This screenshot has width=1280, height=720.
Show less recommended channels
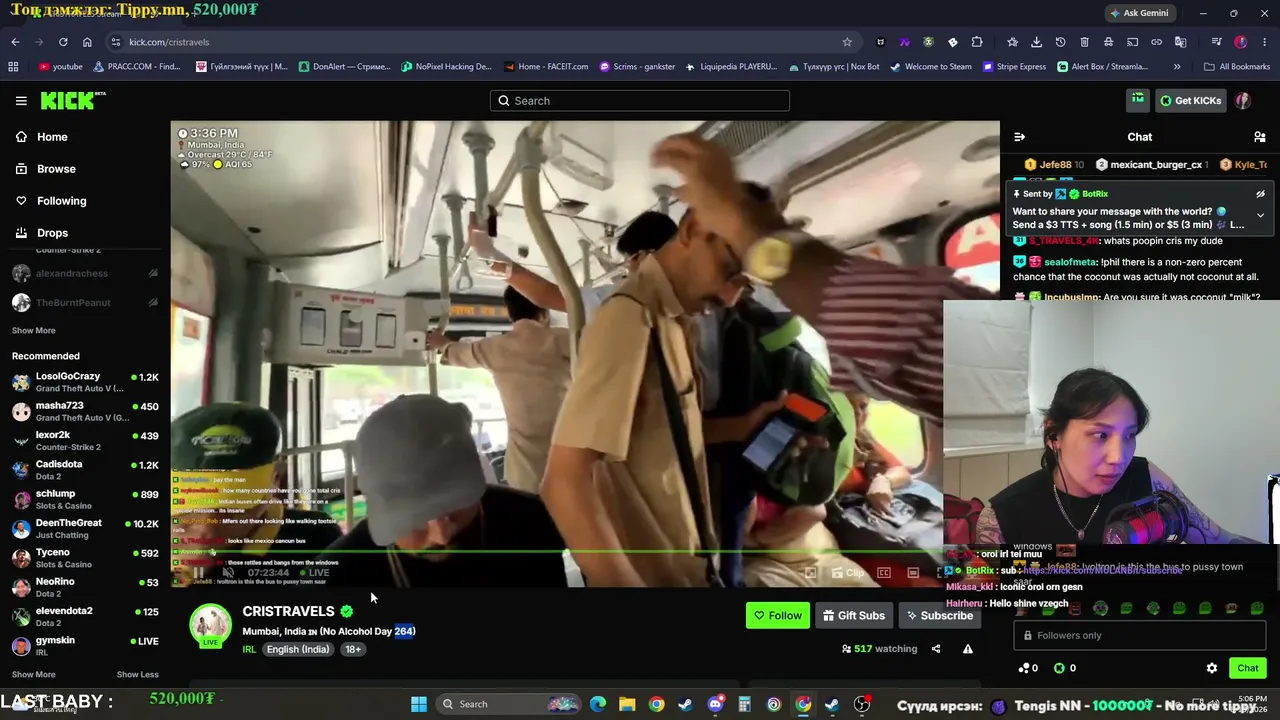(x=137, y=674)
